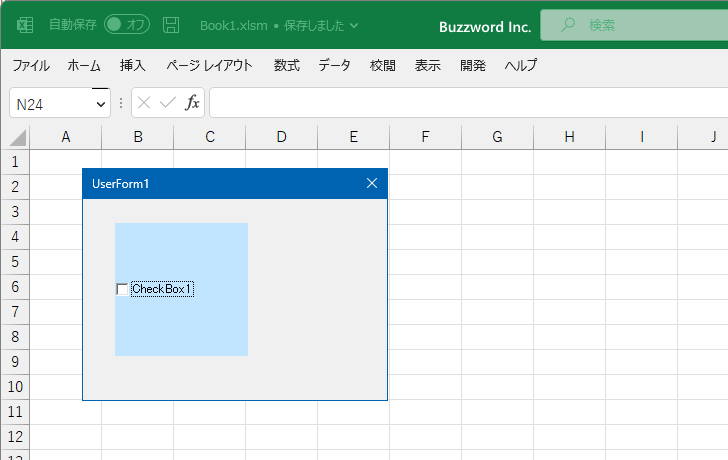Click the Cancel X icon in formula bar
This screenshot has width=728, height=460.
coord(145,103)
